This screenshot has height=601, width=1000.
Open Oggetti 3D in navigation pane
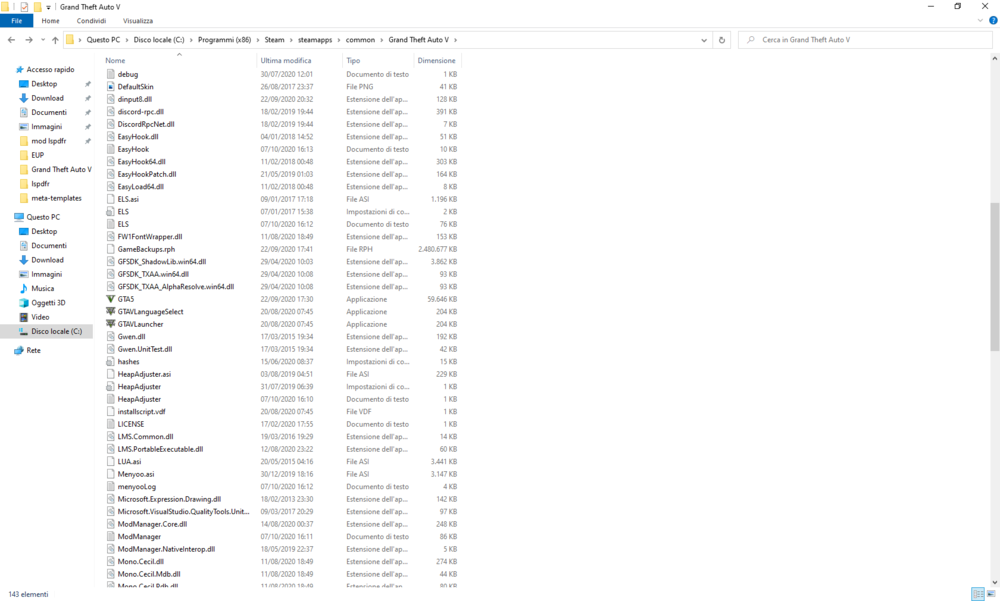pyautogui.click(x=48, y=303)
